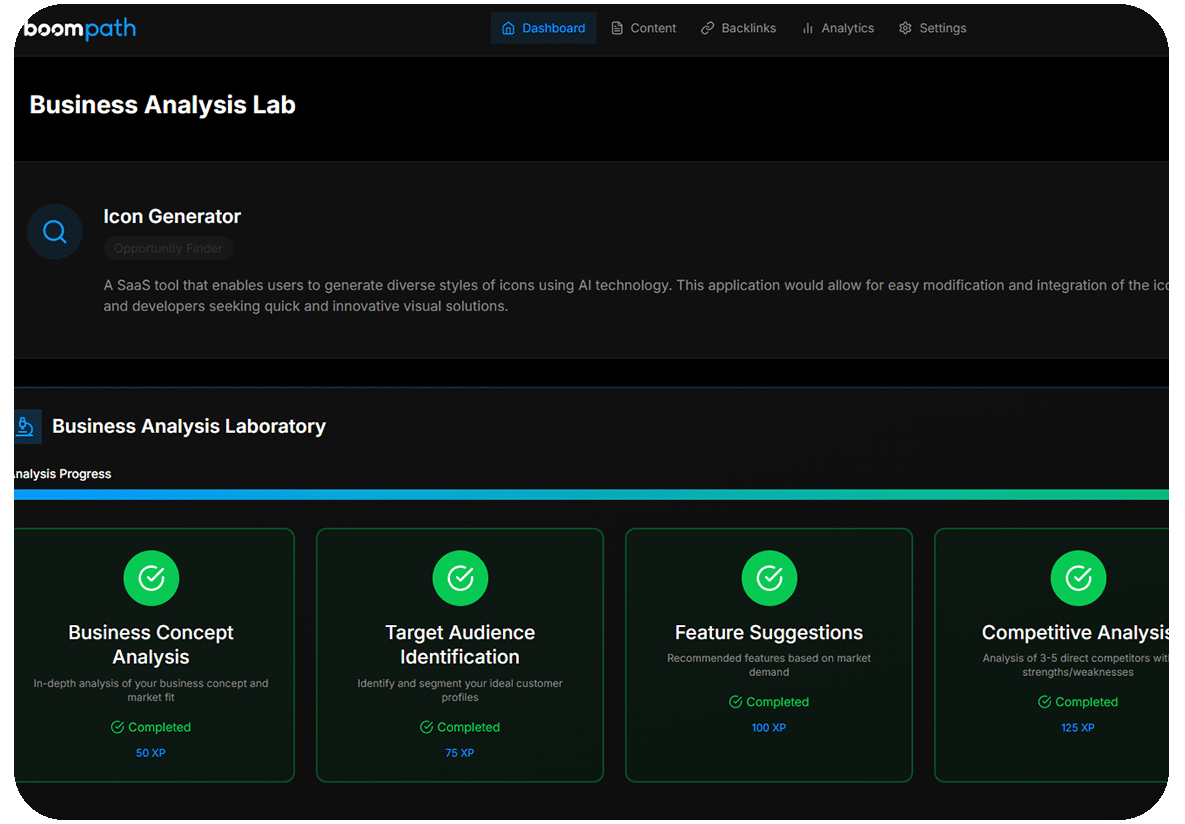The image size is (1185, 824).
Task: Click the Backlinks chain-link icon
Action: click(x=707, y=28)
